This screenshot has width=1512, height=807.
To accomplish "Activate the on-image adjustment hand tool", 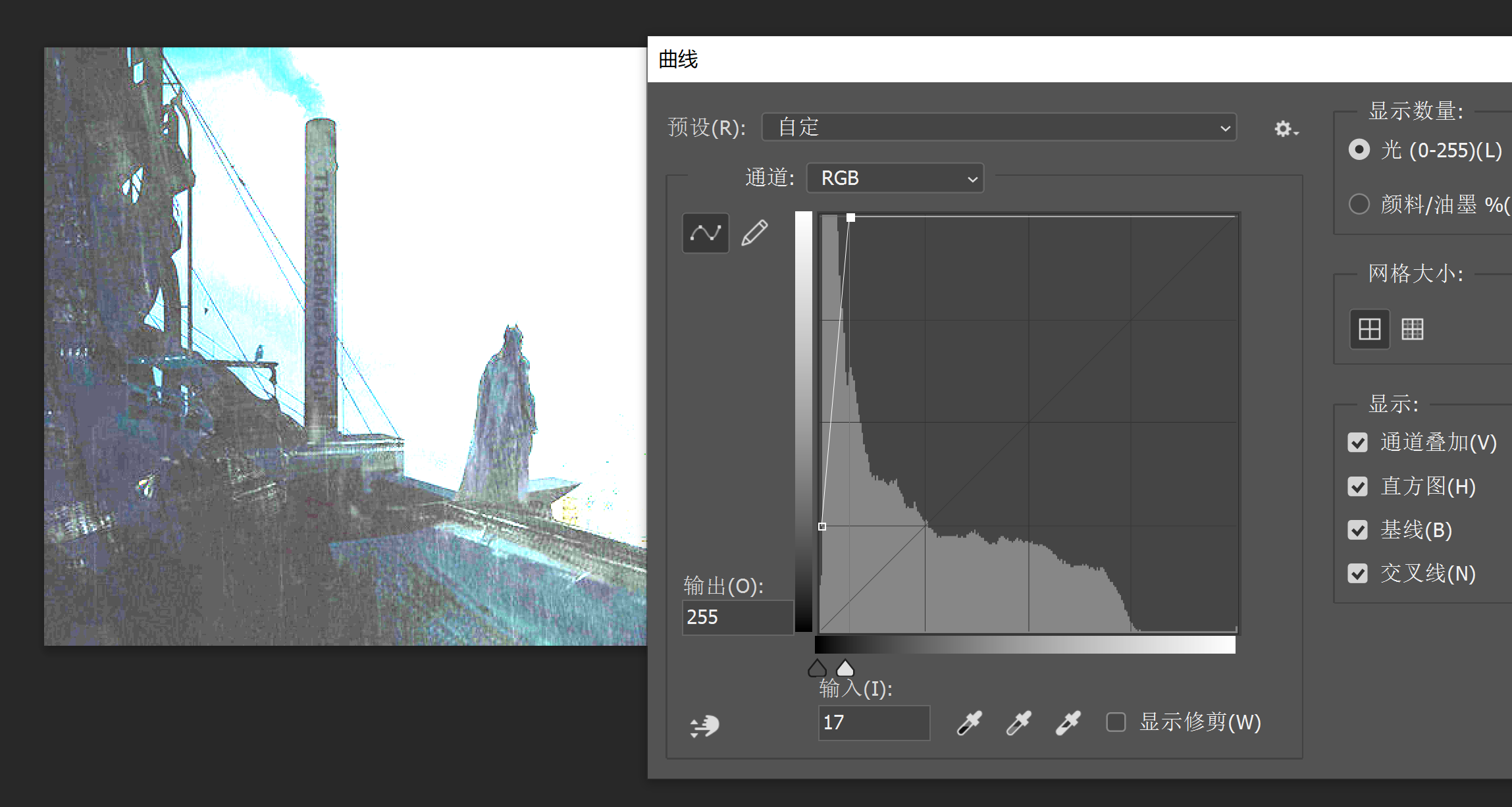I will click(704, 725).
